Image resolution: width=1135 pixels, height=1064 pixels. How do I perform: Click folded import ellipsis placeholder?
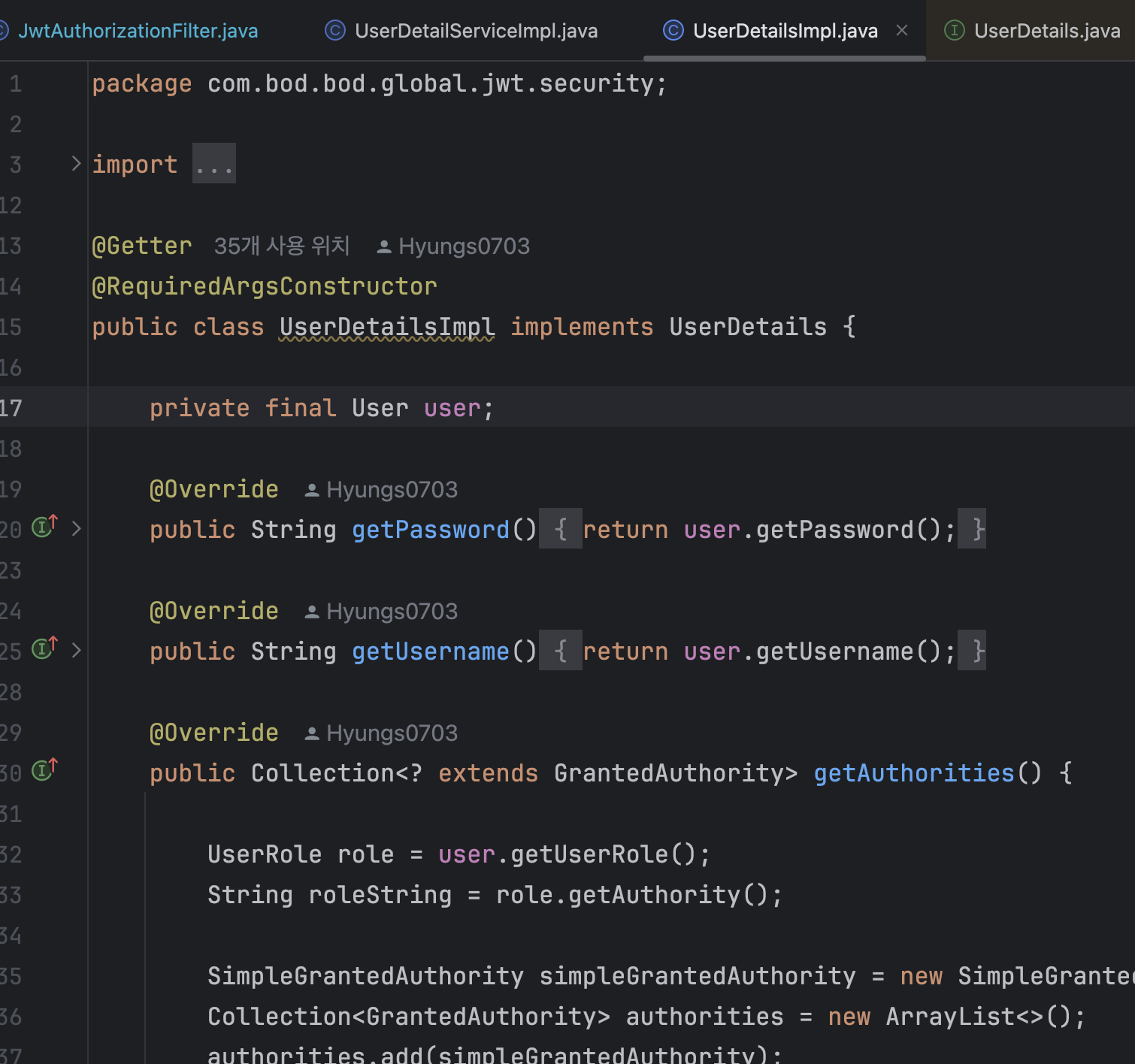(x=214, y=164)
